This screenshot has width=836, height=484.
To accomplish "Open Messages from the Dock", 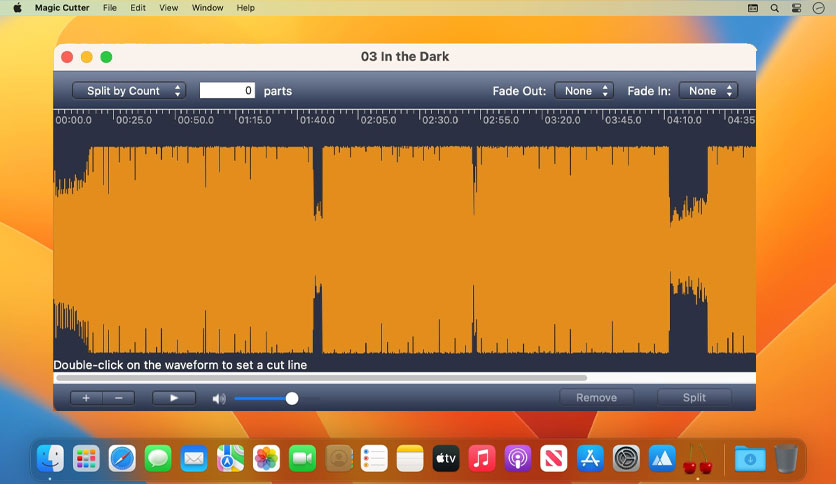I will coord(158,458).
